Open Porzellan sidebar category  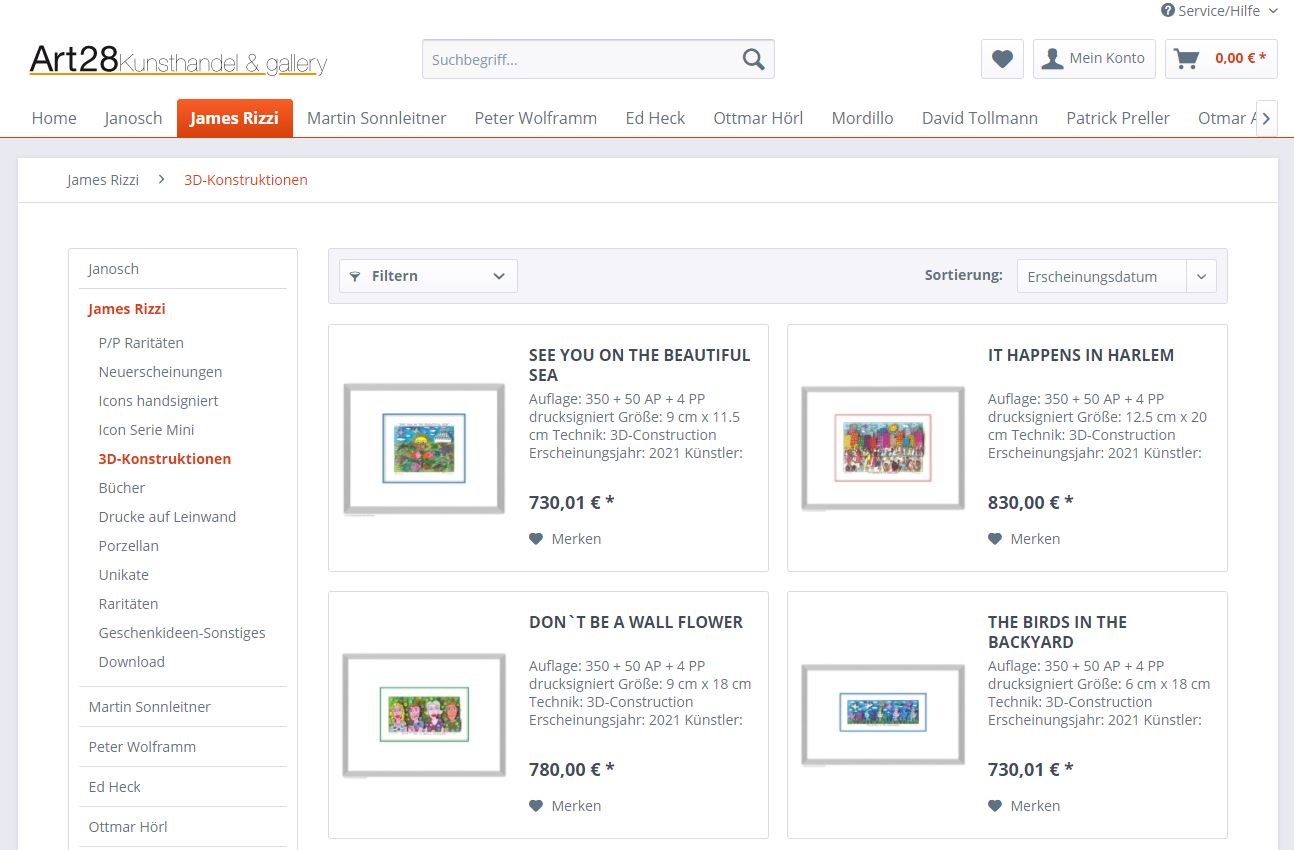128,546
